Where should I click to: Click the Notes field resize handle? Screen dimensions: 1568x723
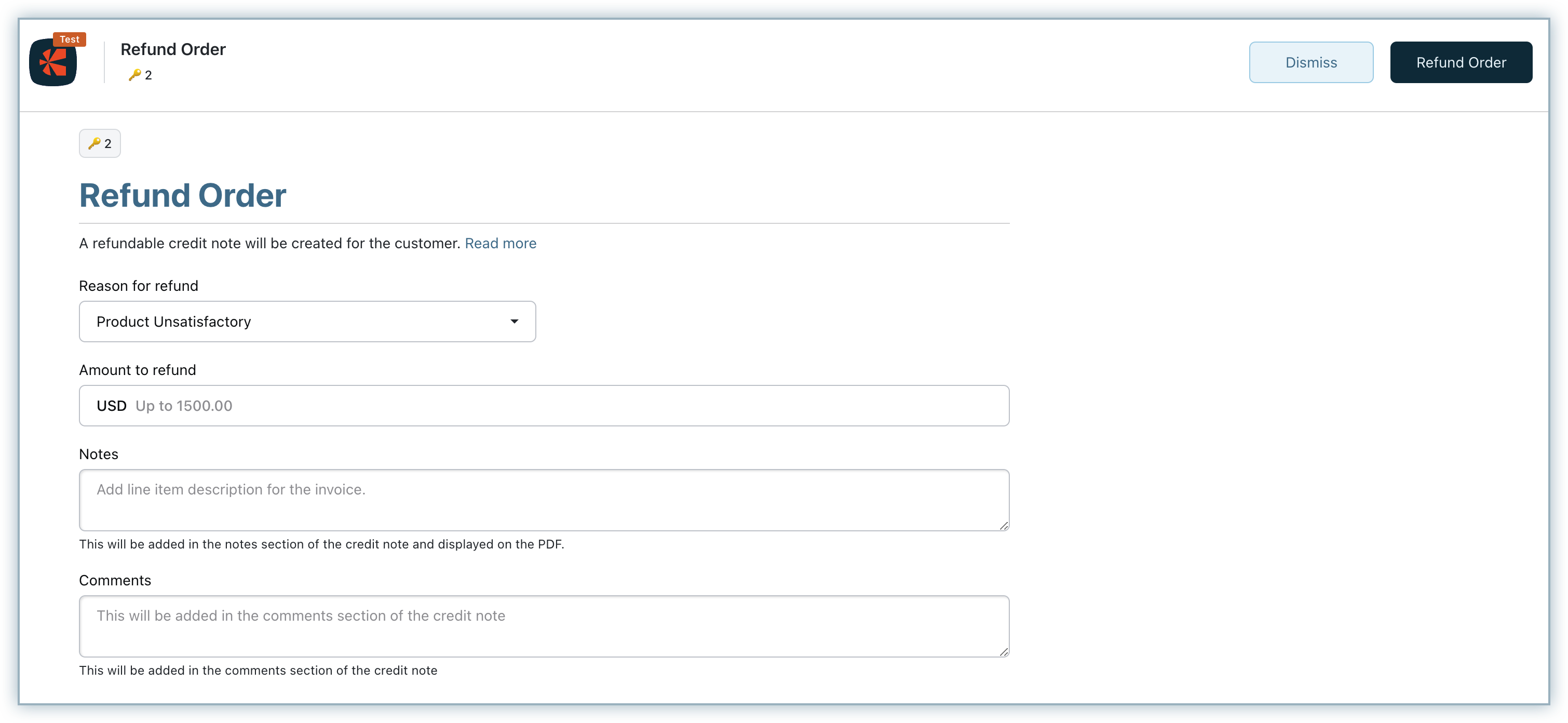pyautogui.click(x=1003, y=525)
